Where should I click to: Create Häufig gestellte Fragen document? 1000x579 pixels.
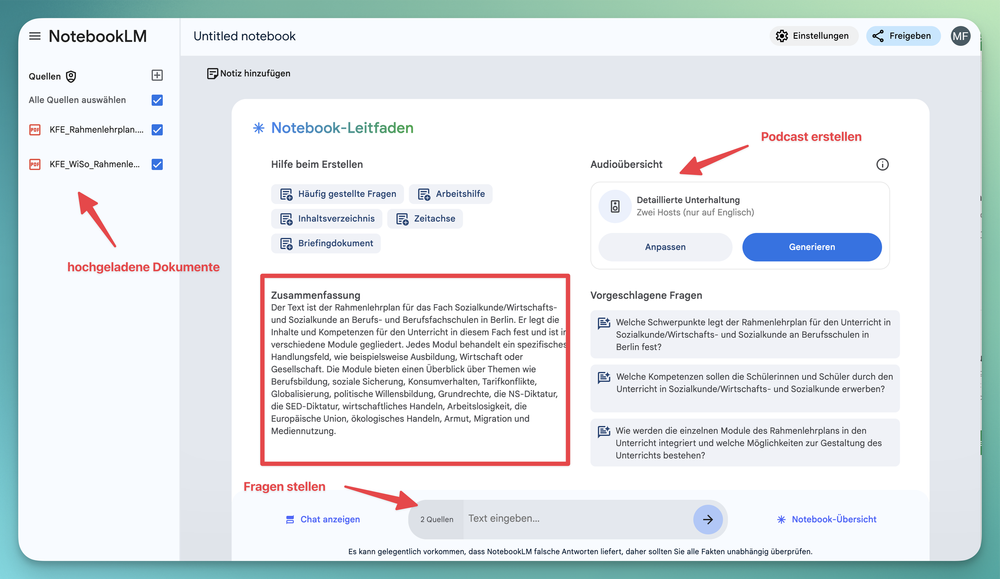[x=338, y=194]
